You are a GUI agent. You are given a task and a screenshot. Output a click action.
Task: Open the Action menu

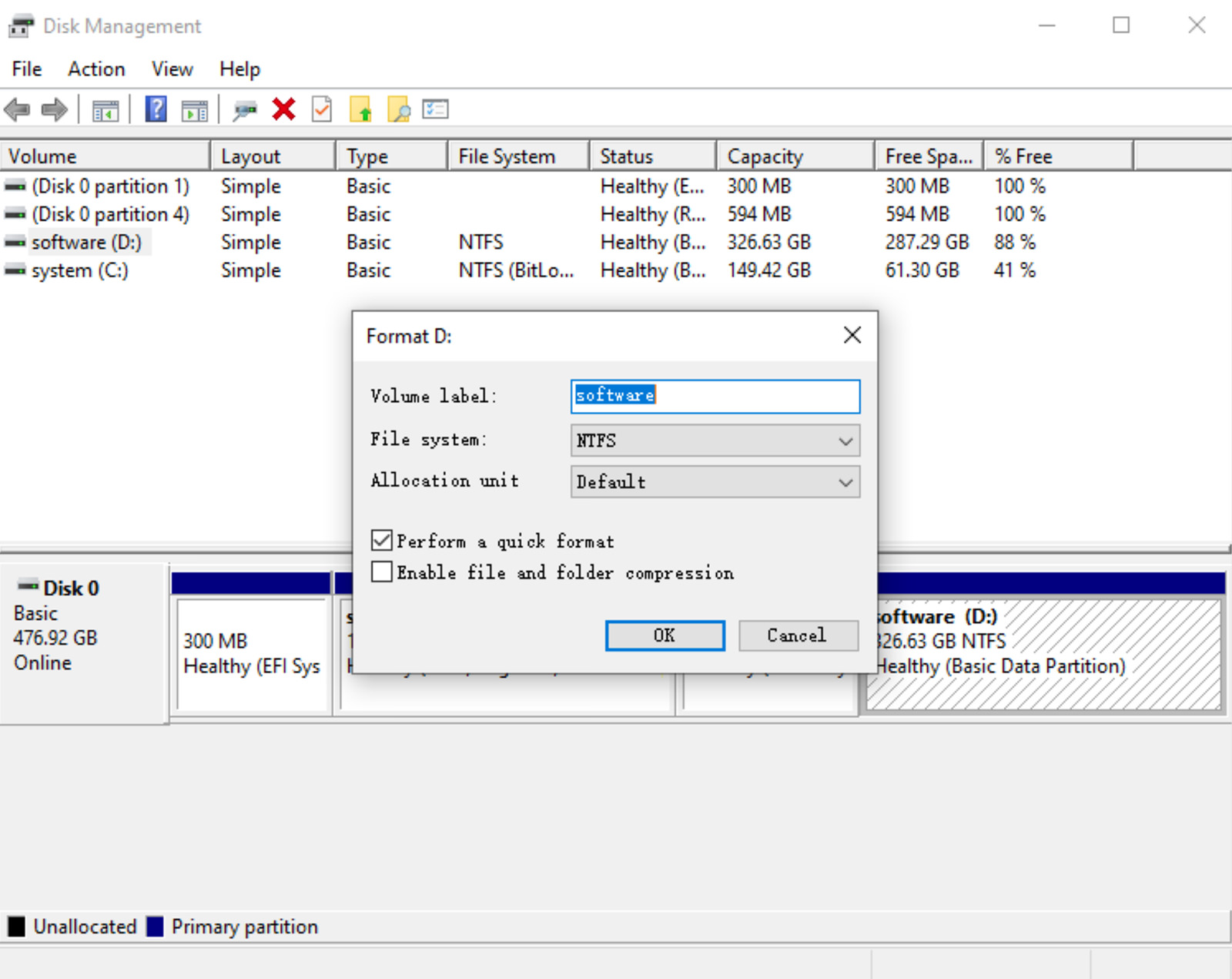[x=96, y=69]
